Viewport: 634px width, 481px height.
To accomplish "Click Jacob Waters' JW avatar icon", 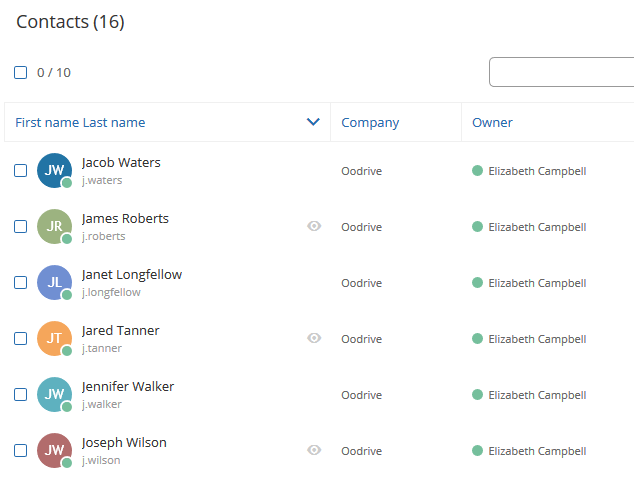I will [54, 171].
